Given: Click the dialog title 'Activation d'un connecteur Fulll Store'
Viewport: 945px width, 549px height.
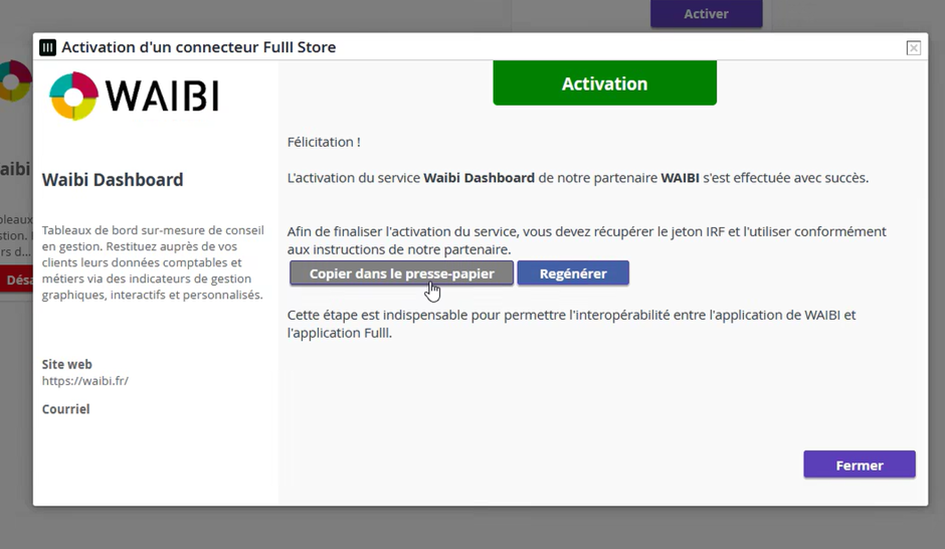Looking at the screenshot, I should click(199, 47).
